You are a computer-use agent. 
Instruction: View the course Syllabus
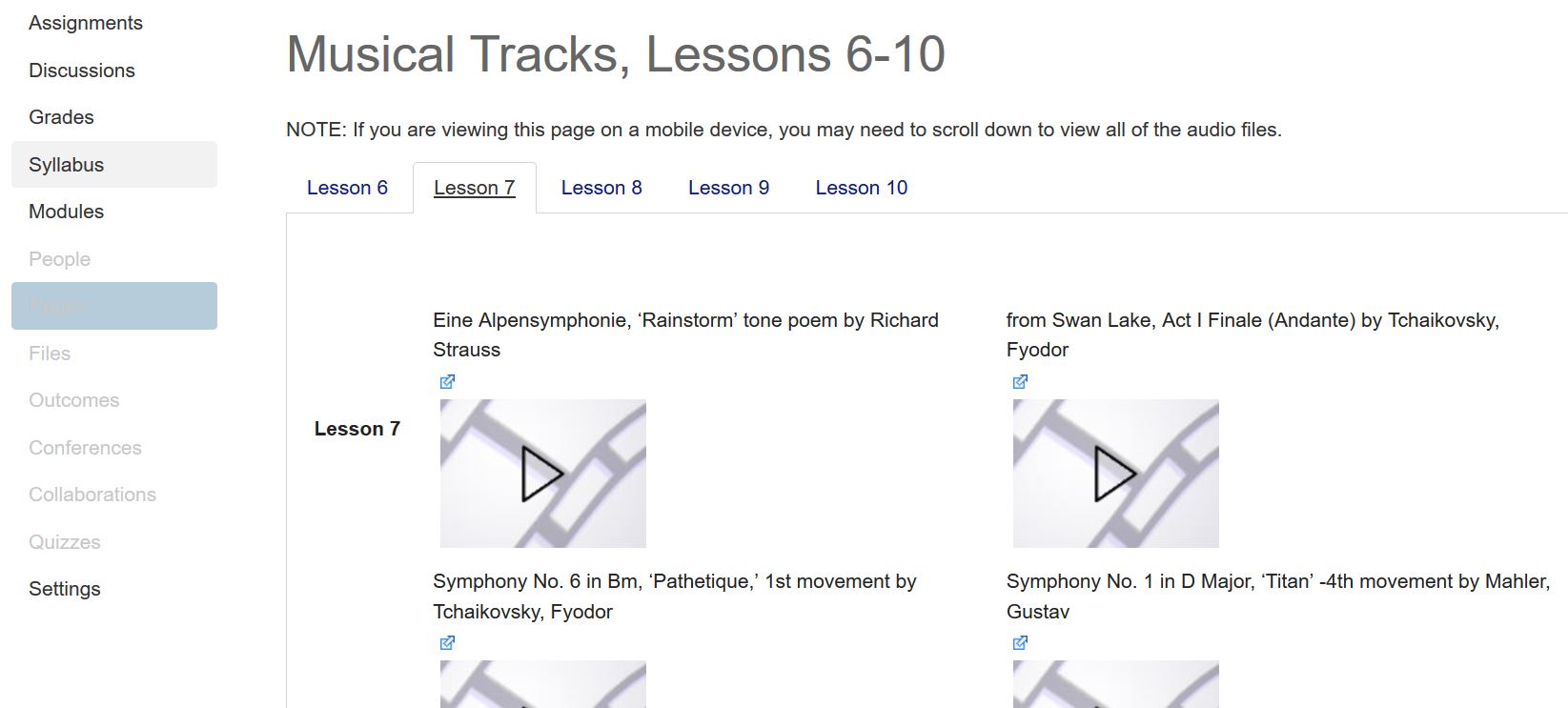click(66, 164)
